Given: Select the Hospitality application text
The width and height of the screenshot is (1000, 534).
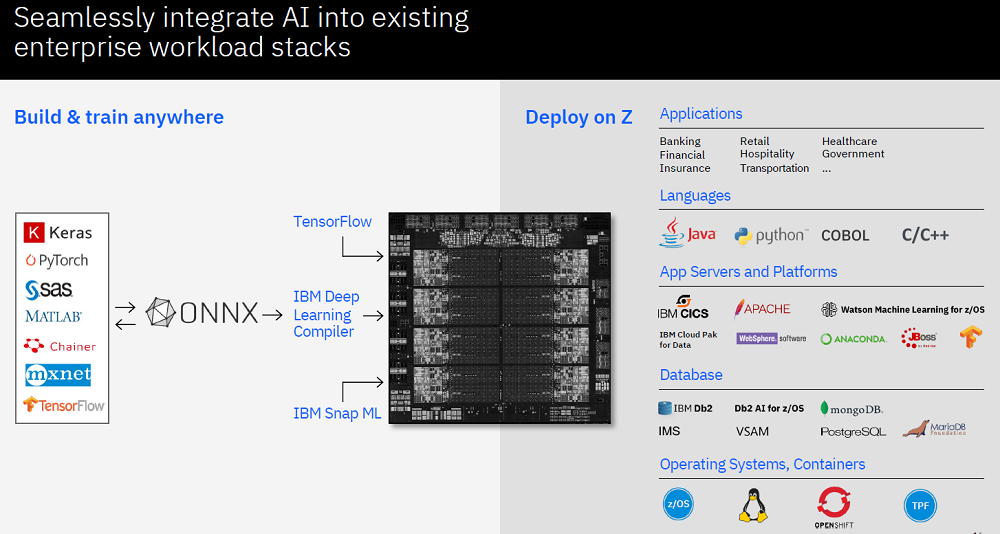Looking at the screenshot, I should 767,154.
